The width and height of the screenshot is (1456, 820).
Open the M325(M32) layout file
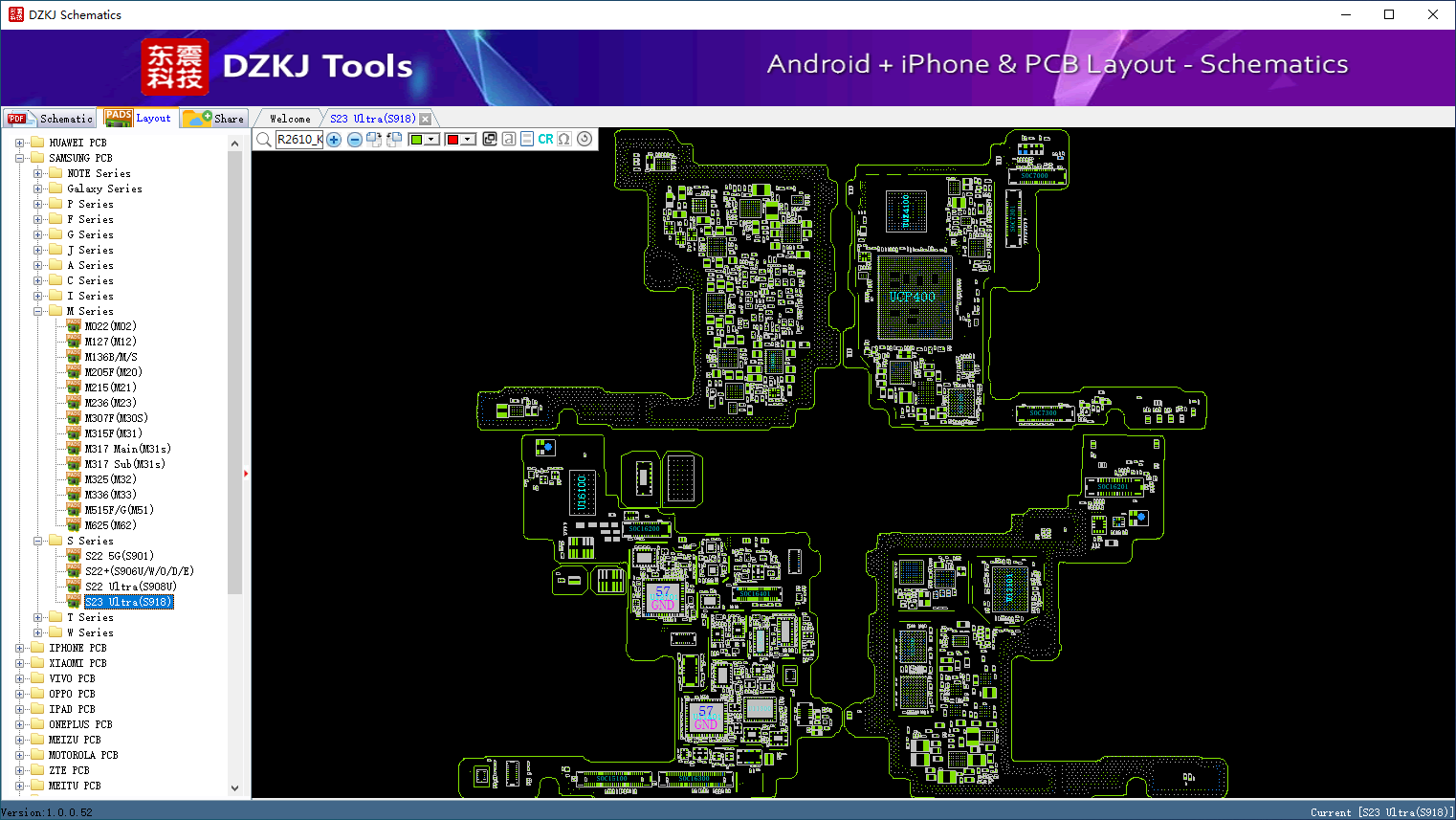click(x=110, y=479)
